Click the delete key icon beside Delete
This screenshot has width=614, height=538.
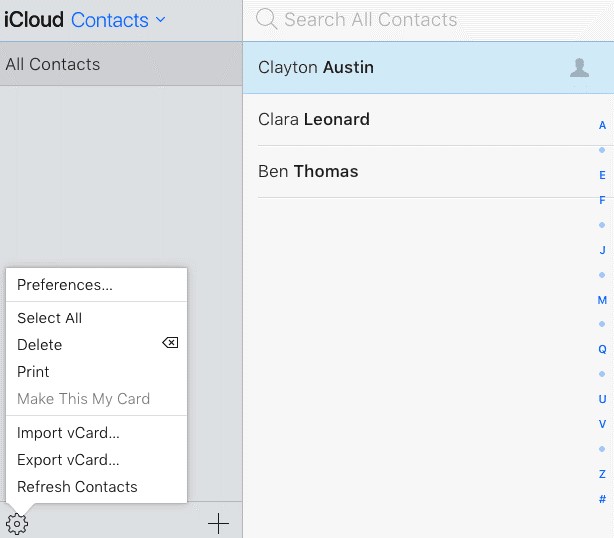coord(170,343)
